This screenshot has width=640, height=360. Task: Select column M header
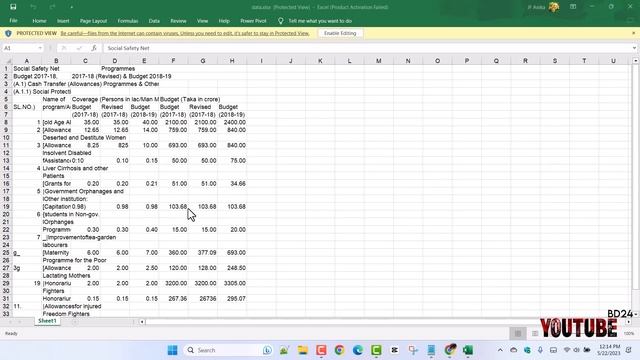pyautogui.click(x=379, y=61)
